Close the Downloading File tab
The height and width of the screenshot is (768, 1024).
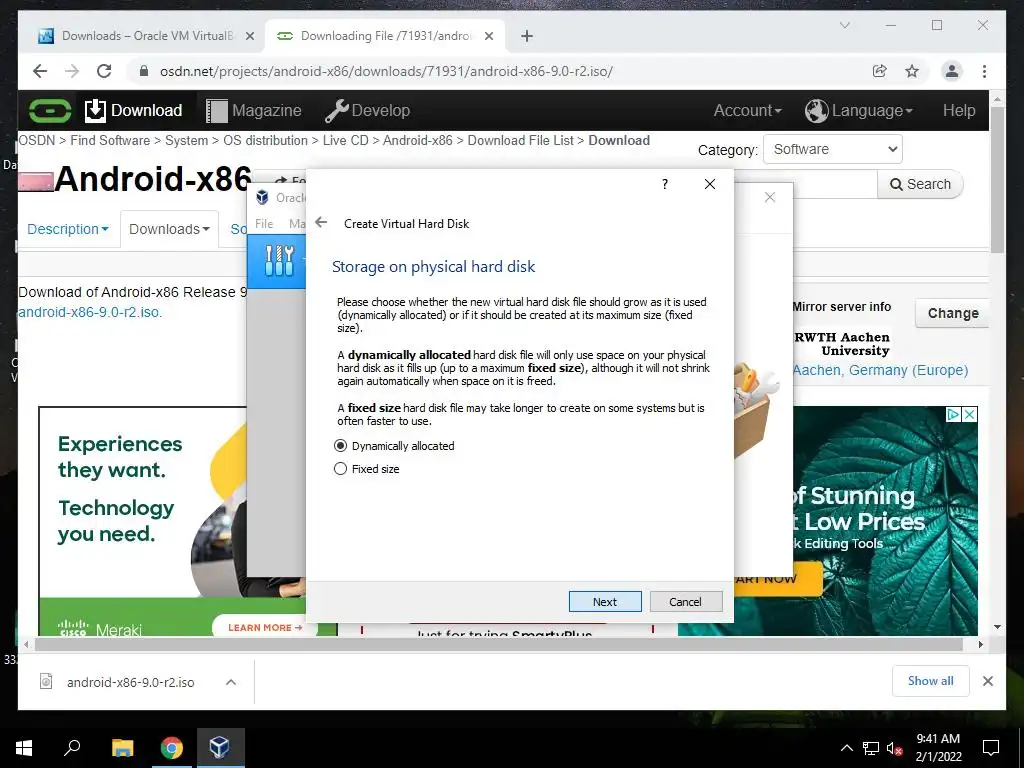488,37
